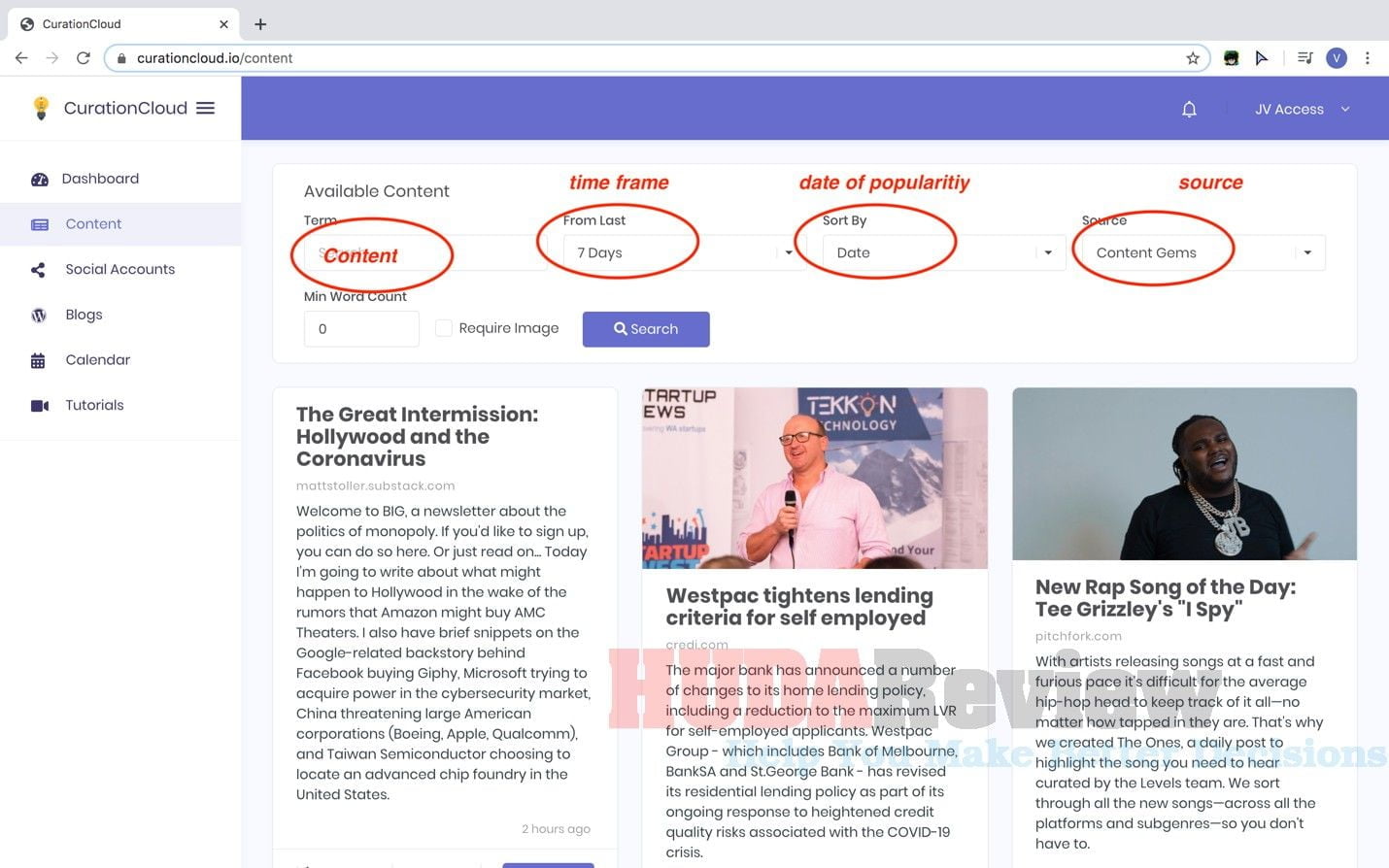Open The Great Intermission article title

(x=417, y=437)
